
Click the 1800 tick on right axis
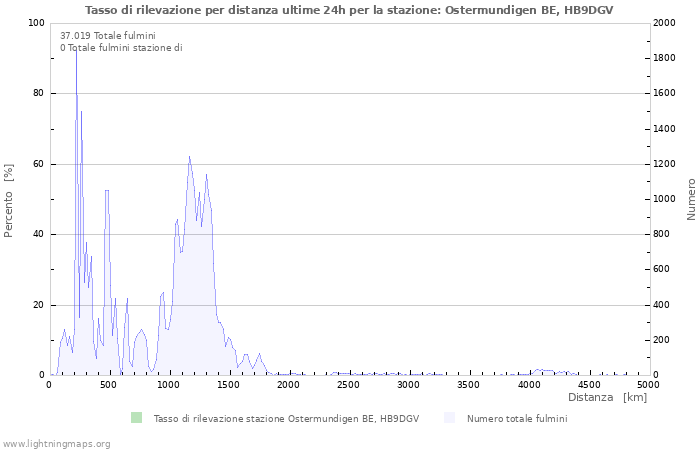(665, 58)
